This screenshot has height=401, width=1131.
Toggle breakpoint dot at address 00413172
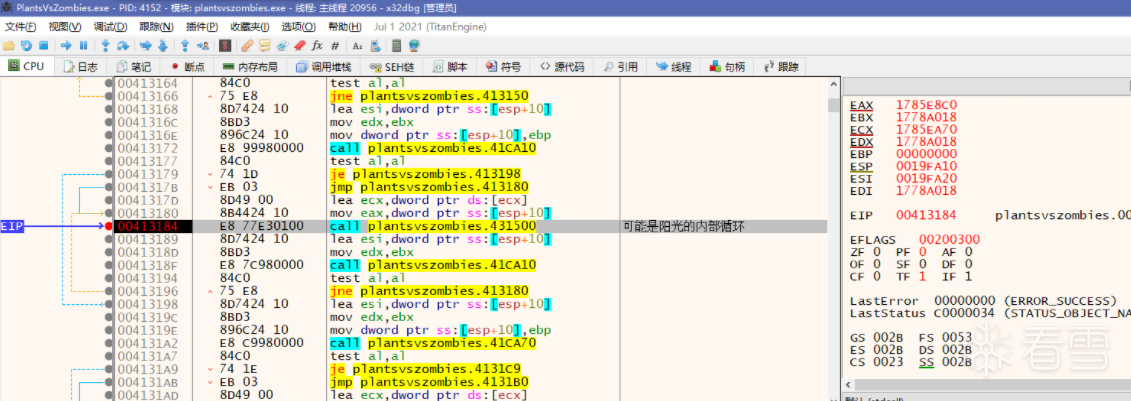109,147
